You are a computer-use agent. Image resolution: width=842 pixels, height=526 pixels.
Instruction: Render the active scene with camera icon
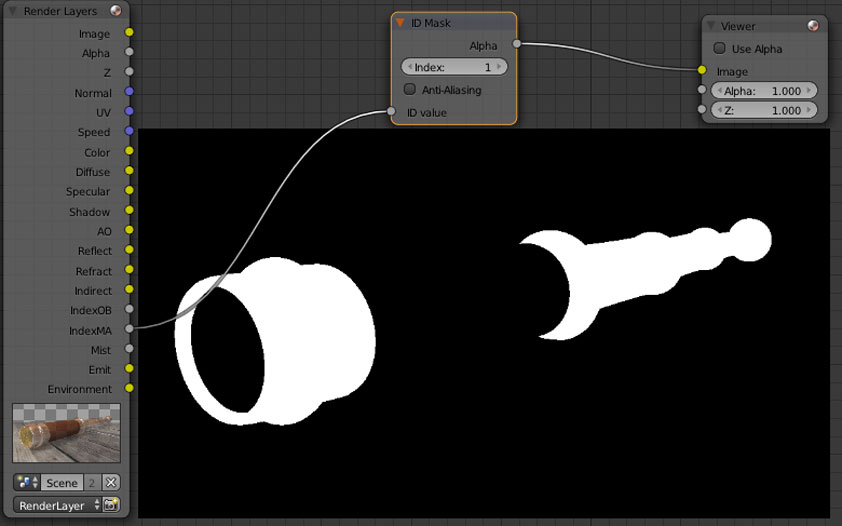[111, 505]
